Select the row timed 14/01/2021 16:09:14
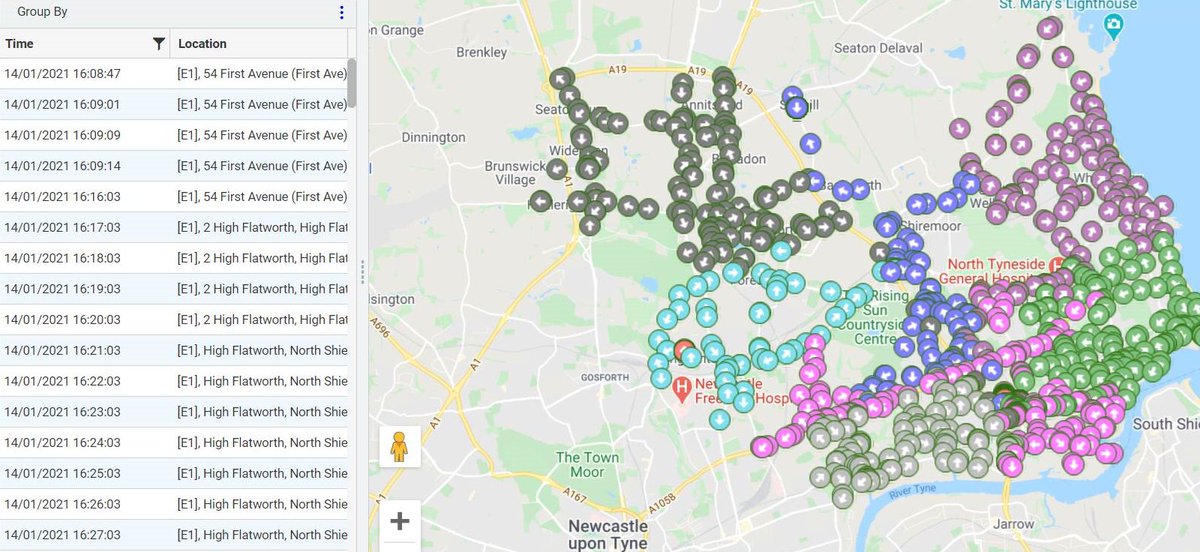Viewport: 1200px width, 552px height. [x=174, y=166]
